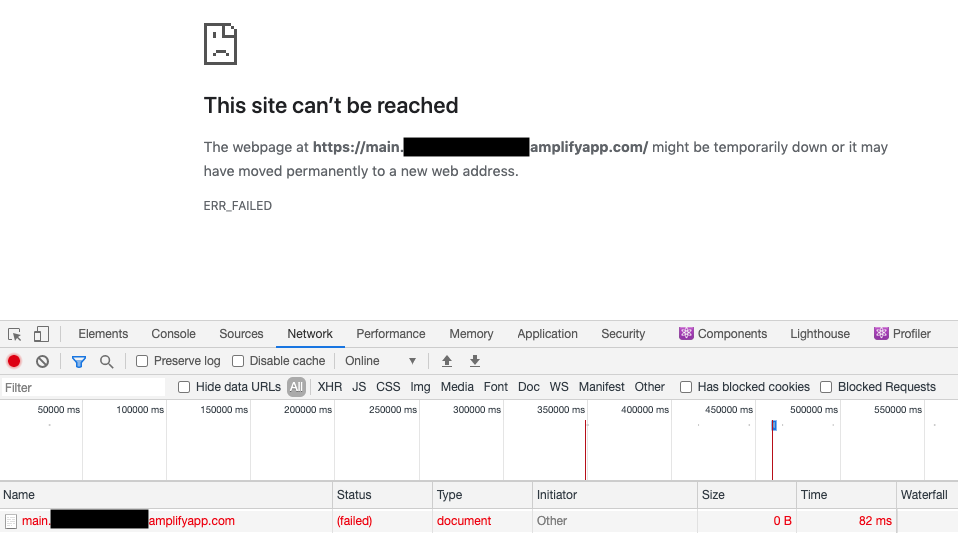Click the ERR_FAILED error code text
The height and width of the screenshot is (533, 958).
238,206
